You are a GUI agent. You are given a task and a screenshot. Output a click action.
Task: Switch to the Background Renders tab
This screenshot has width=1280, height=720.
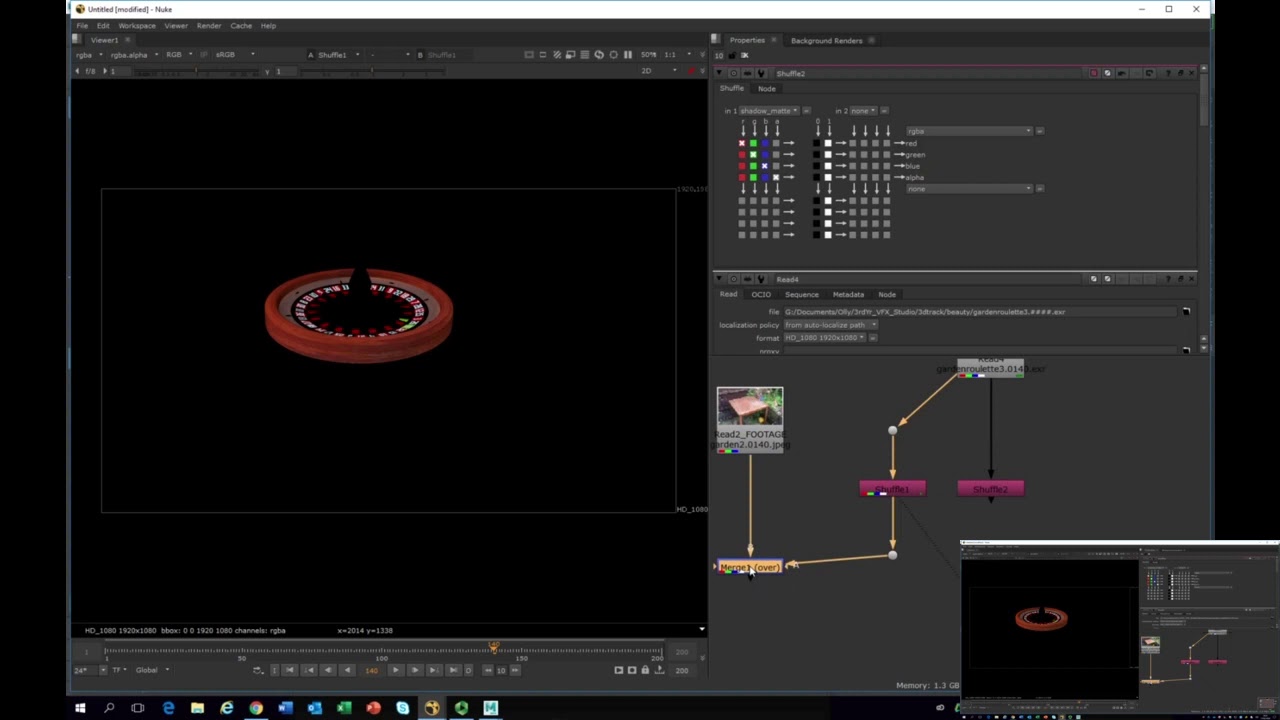pyautogui.click(x=826, y=40)
